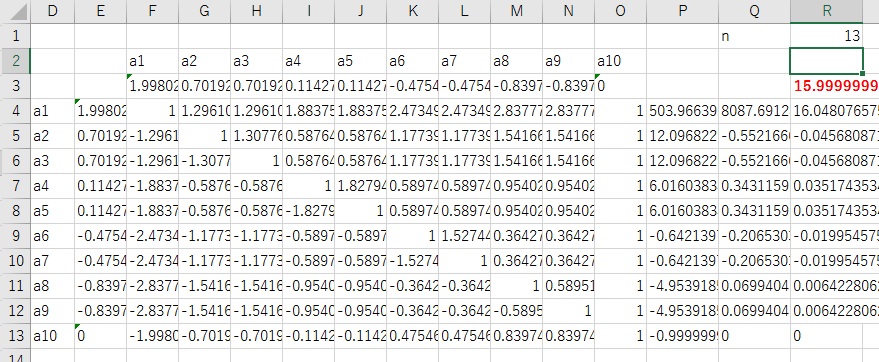
Task: Select column header E
Action: coord(100,11)
